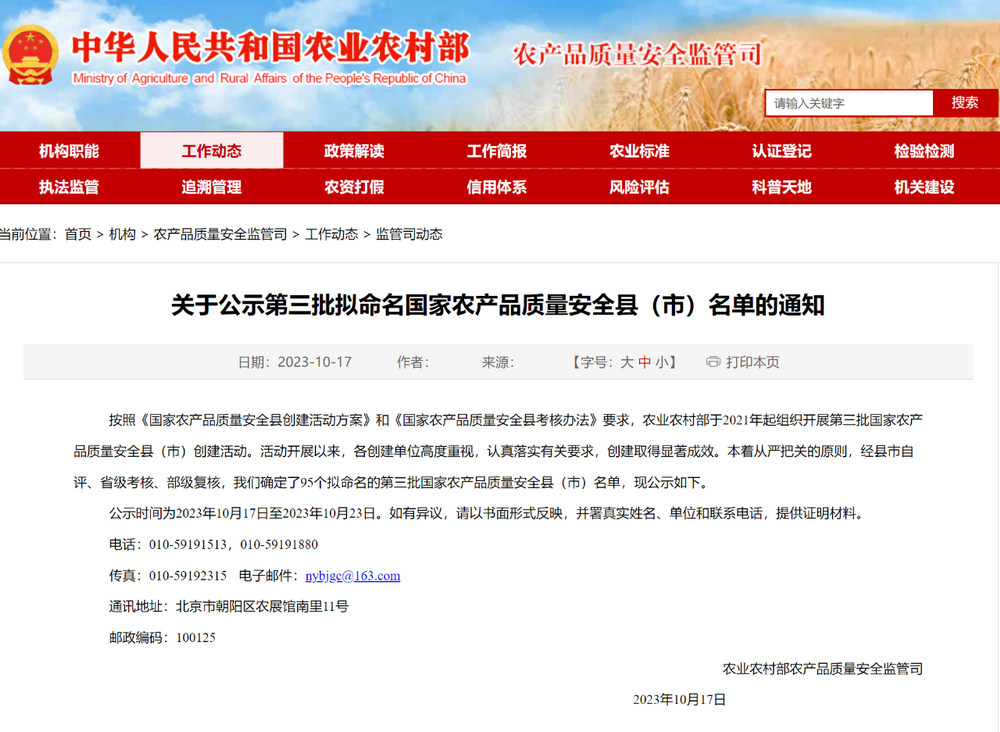Click the ministry title 中华人民共和国农业农村部
This screenshot has height=732, width=1000.
(271, 48)
